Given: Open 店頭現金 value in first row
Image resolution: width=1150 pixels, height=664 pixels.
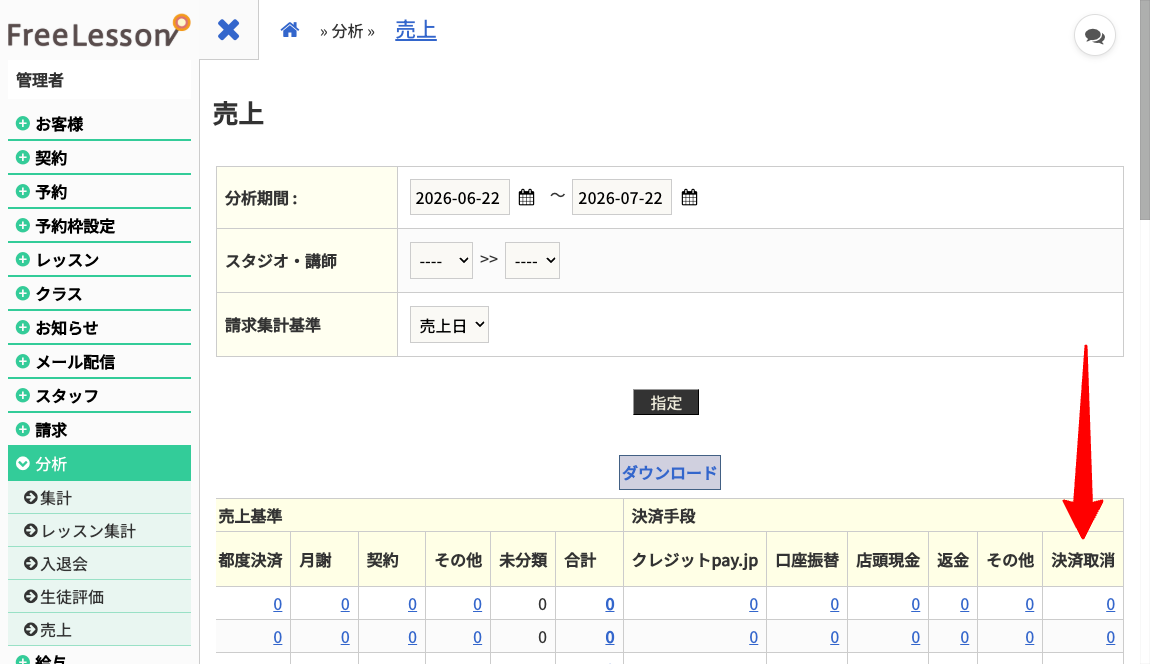Looking at the screenshot, I should tap(915, 604).
